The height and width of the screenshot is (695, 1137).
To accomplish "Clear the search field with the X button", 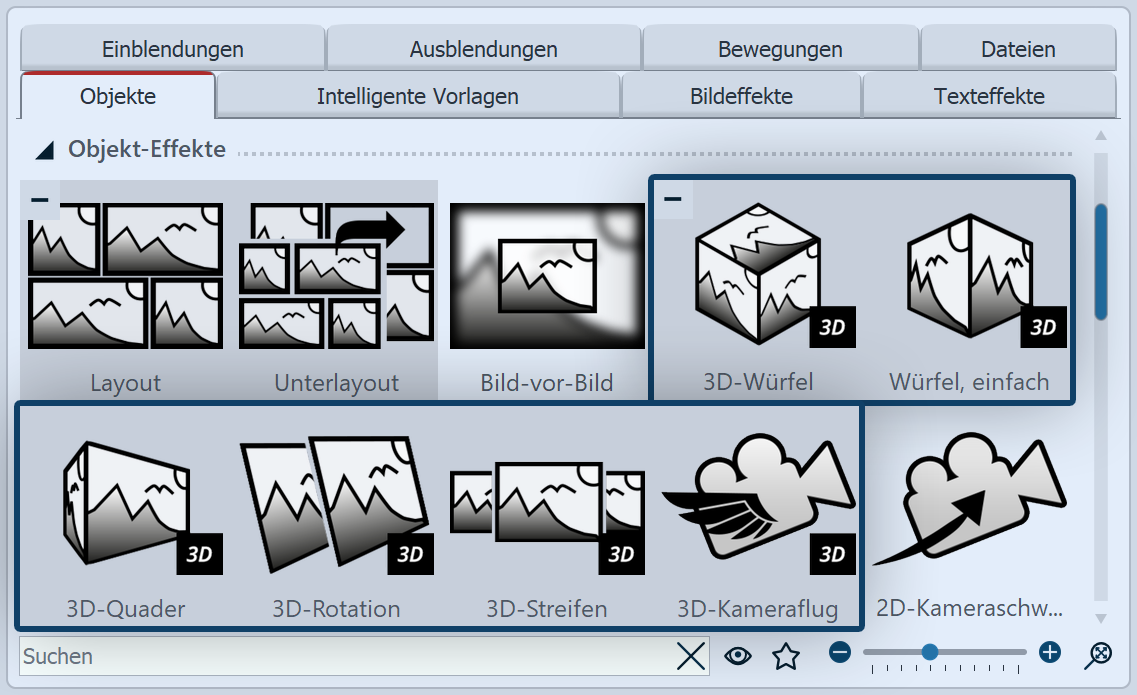I will [690, 656].
